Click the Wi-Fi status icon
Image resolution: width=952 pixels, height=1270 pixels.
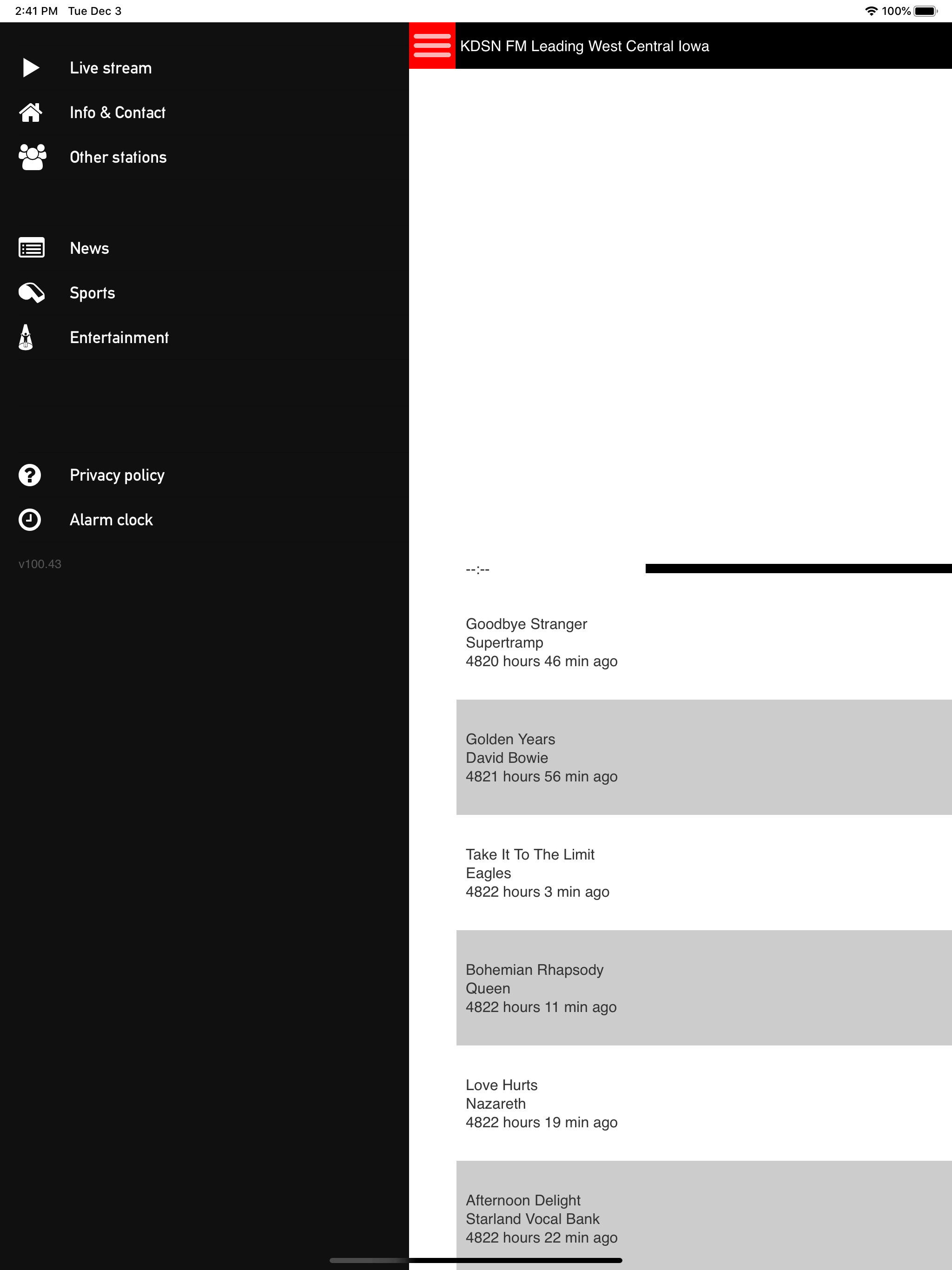pyautogui.click(x=871, y=11)
